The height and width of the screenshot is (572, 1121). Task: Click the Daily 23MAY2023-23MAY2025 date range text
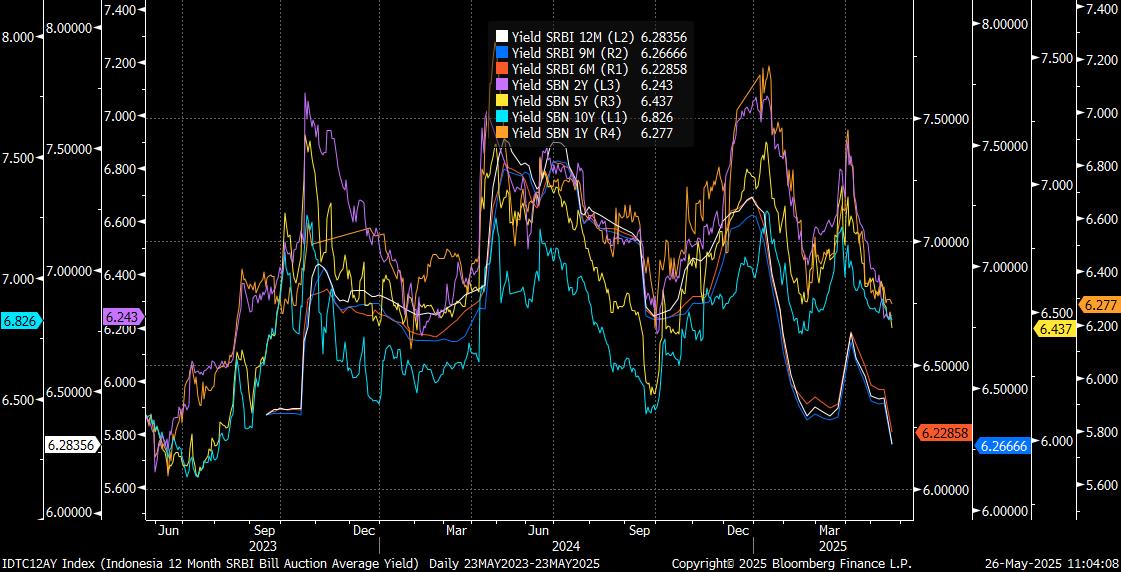tap(514, 564)
